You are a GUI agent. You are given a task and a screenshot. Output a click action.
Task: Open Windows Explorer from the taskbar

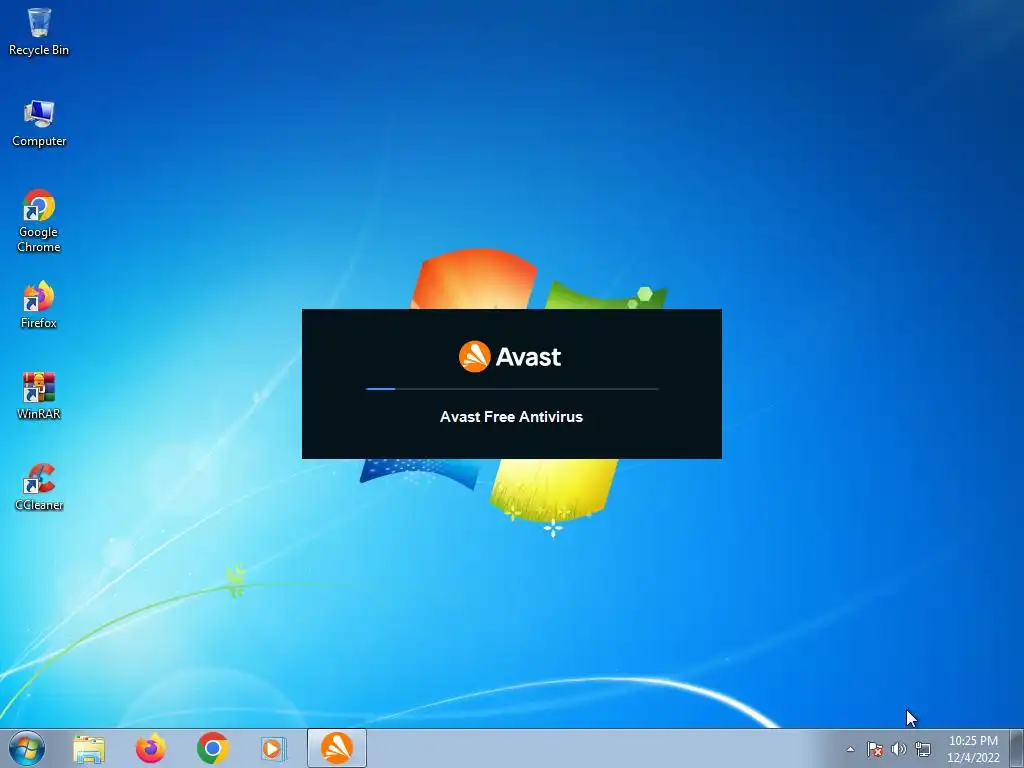89,748
